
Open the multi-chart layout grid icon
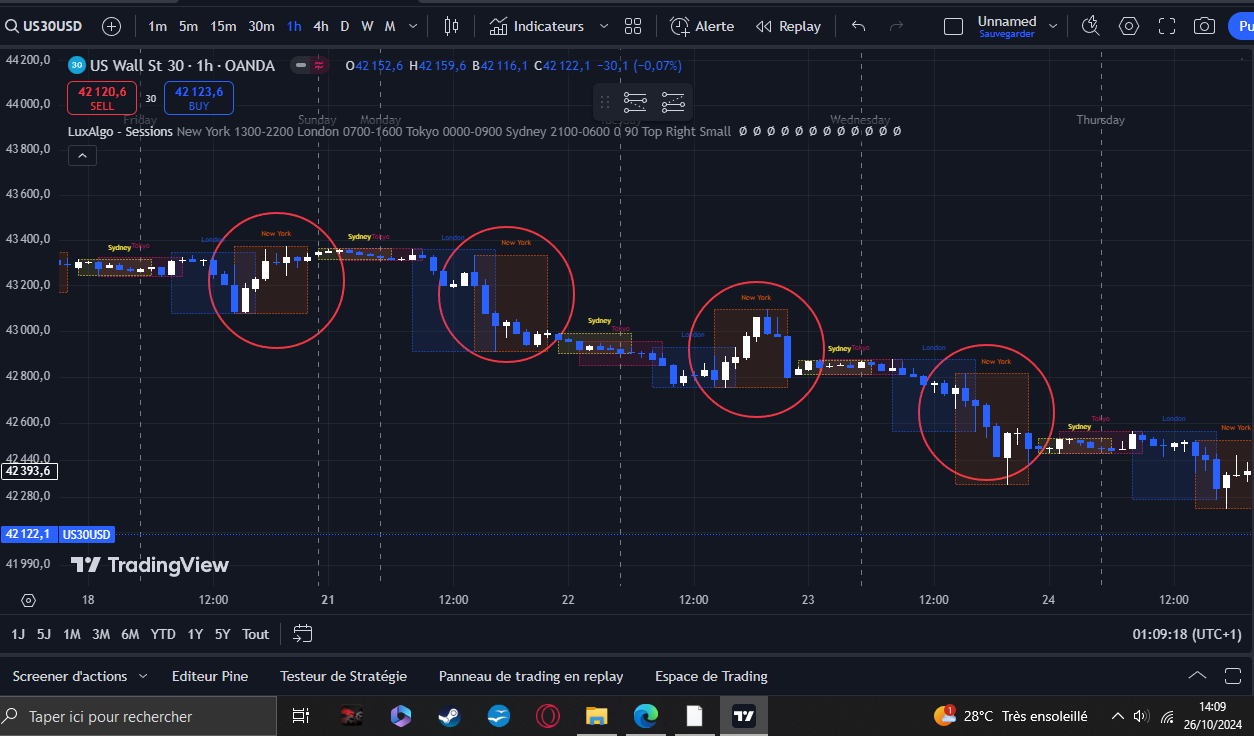pos(633,26)
